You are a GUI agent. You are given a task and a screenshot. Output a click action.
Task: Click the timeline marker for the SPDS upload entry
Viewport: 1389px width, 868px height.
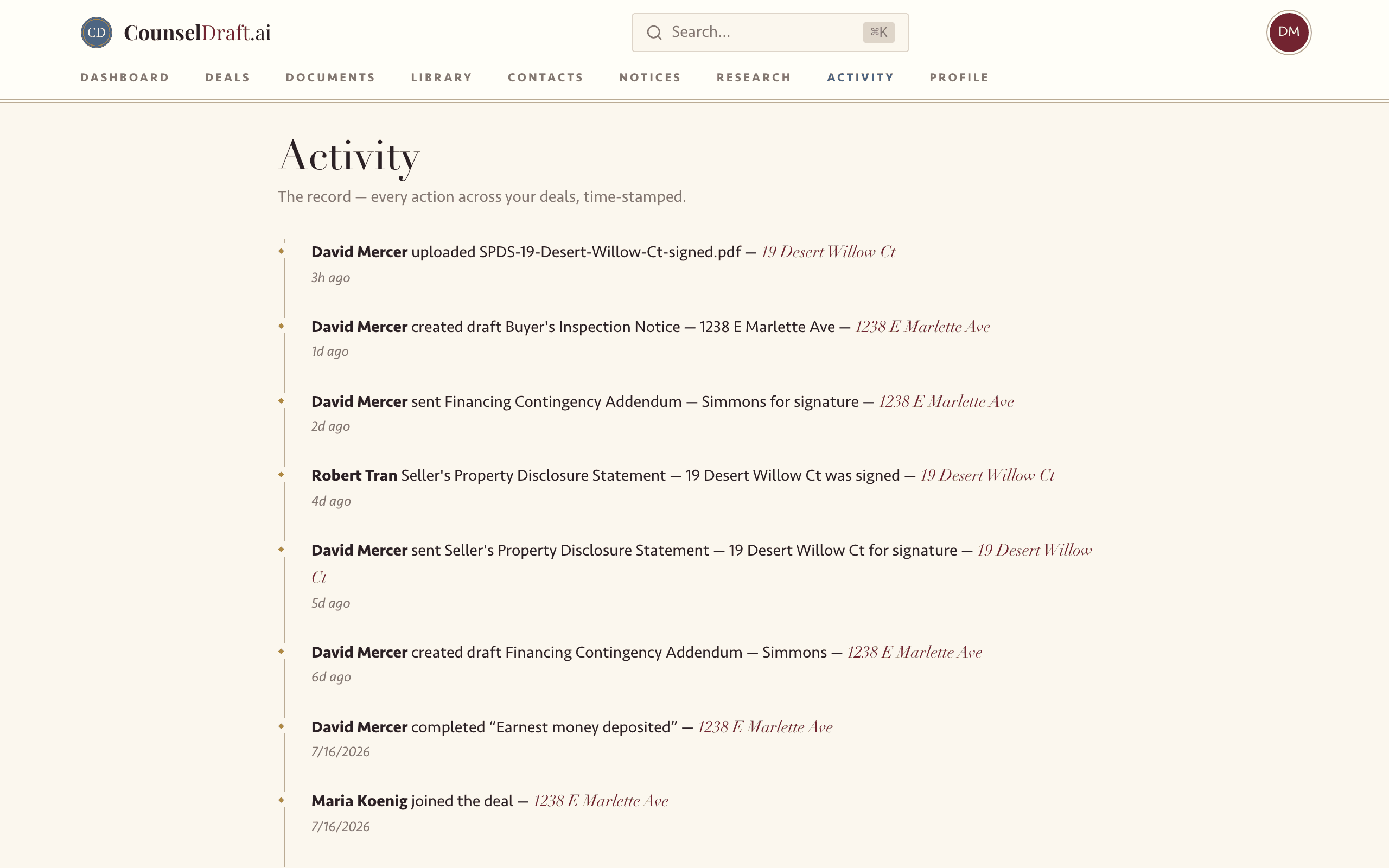[x=281, y=251]
